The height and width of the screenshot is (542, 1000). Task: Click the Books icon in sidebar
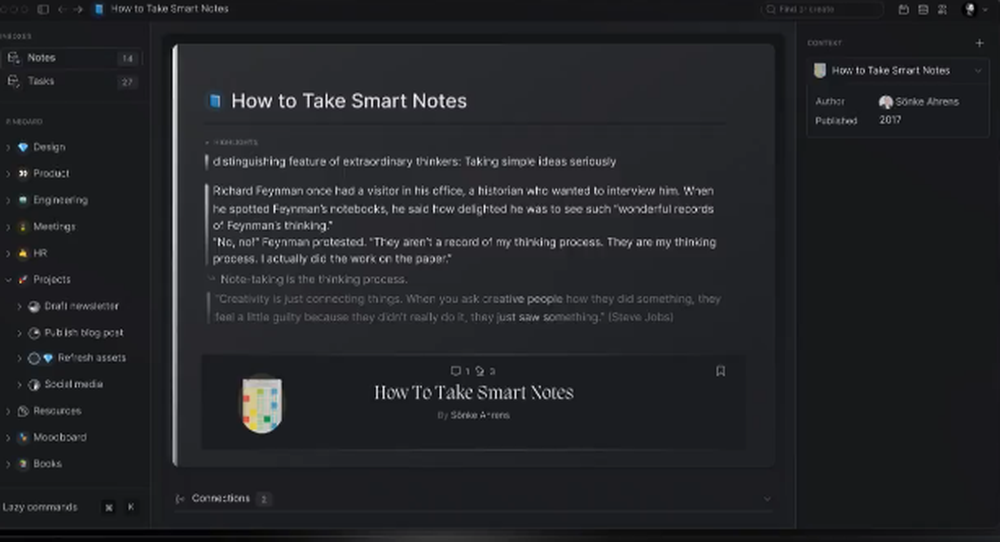pyautogui.click(x=23, y=464)
